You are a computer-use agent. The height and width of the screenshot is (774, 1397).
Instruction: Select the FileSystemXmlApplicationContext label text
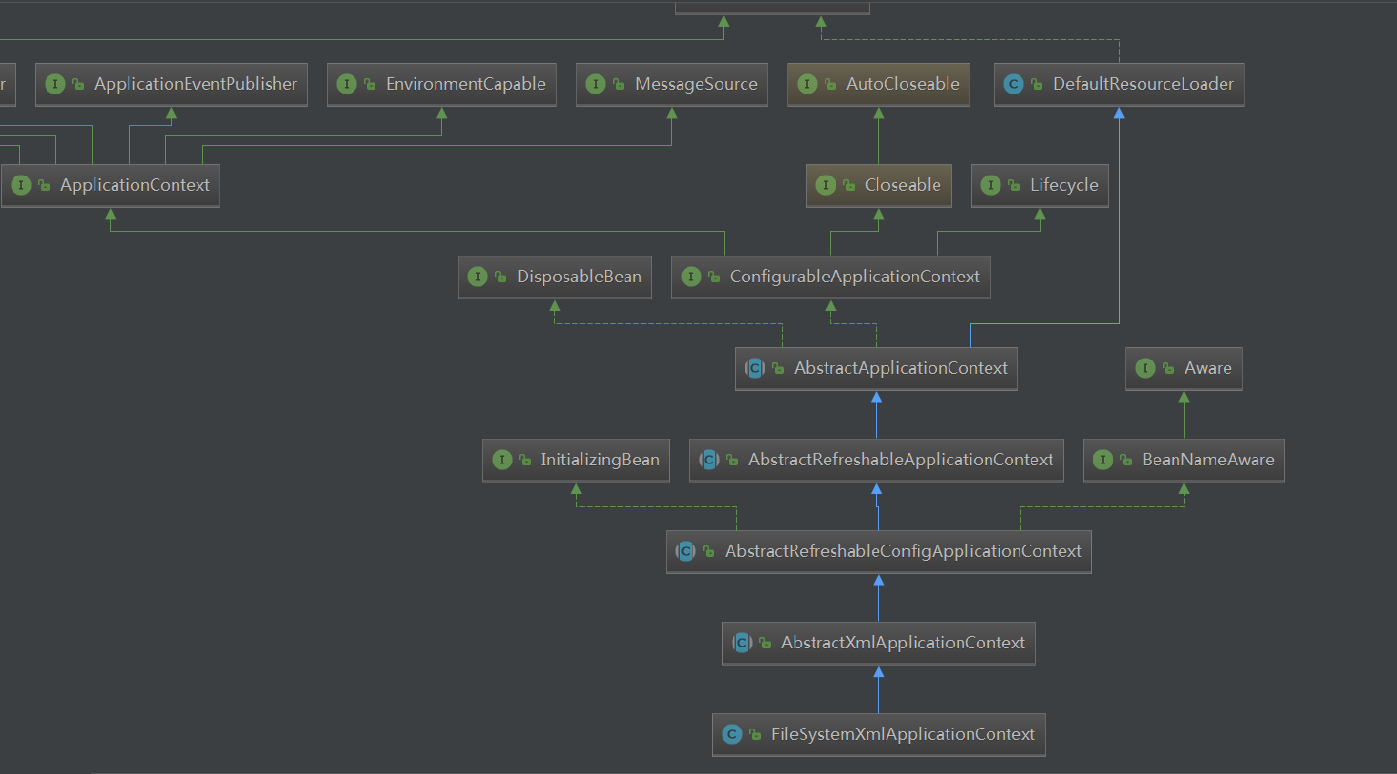point(903,735)
